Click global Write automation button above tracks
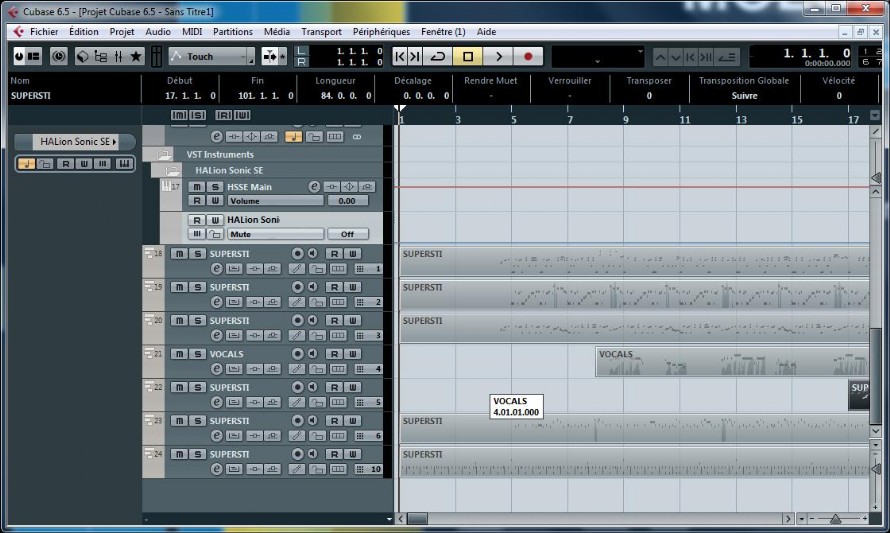This screenshot has width=890, height=533. pos(242,115)
